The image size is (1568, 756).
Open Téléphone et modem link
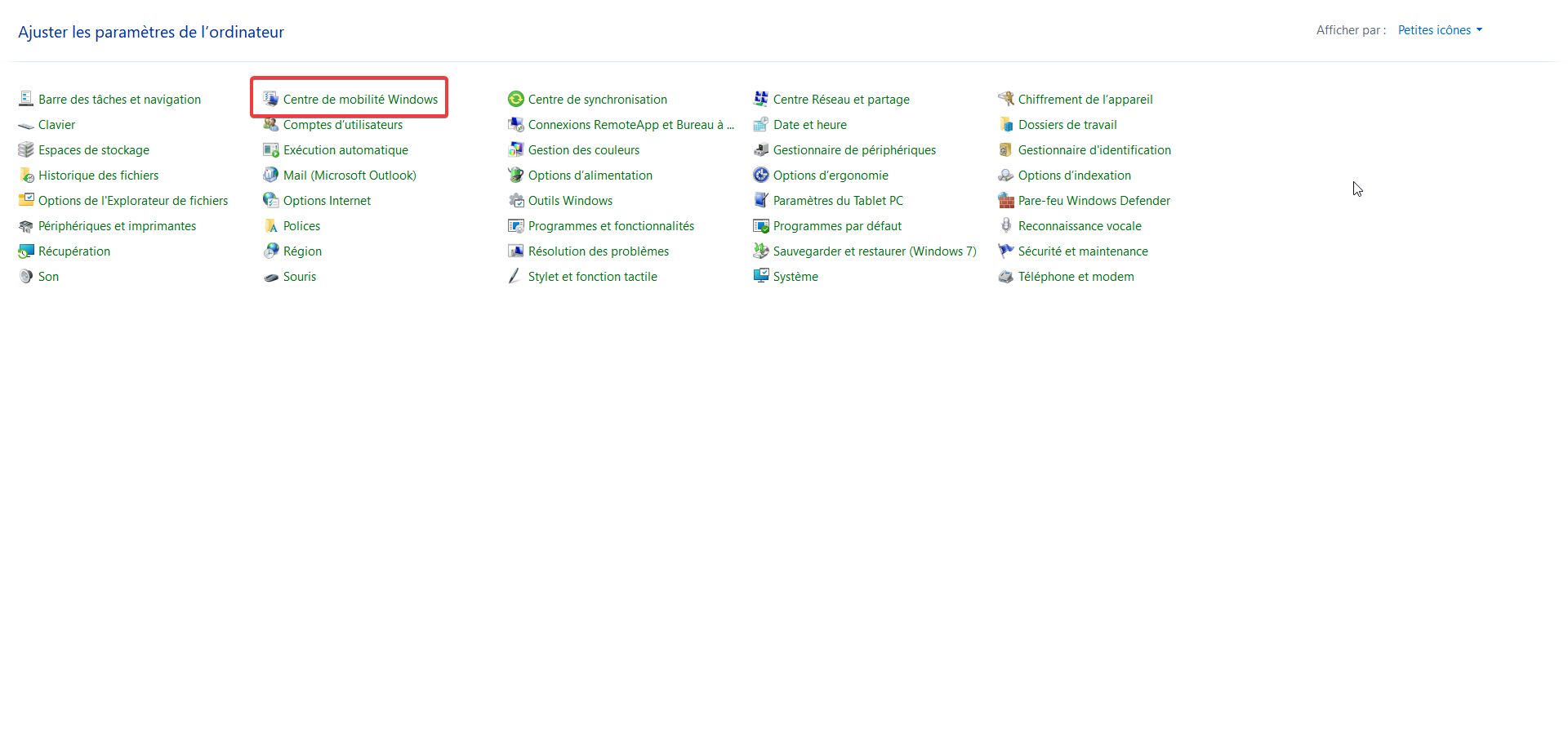point(1076,277)
